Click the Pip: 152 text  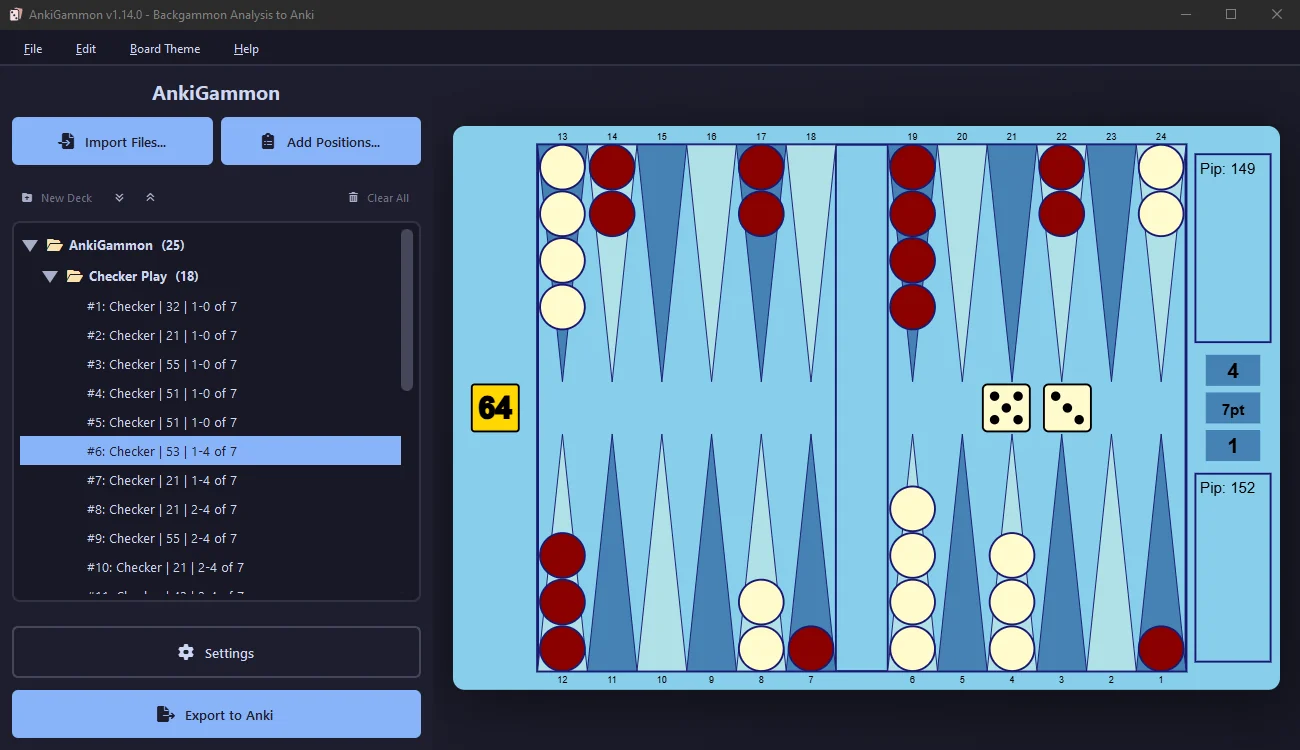(1227, 488)
